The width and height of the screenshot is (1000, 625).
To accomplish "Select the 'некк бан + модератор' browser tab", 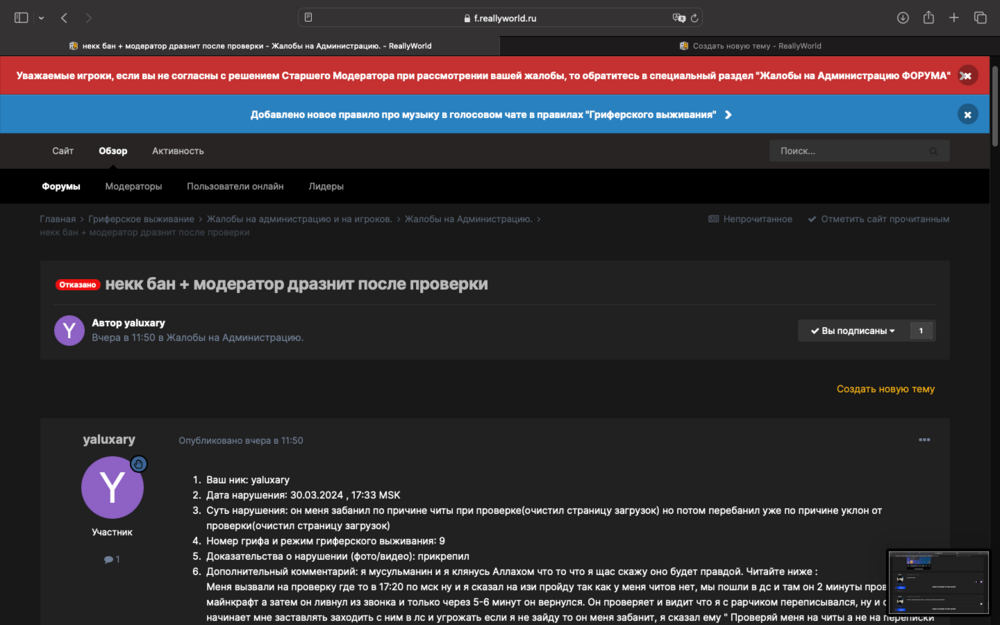I will coord(250,46).
